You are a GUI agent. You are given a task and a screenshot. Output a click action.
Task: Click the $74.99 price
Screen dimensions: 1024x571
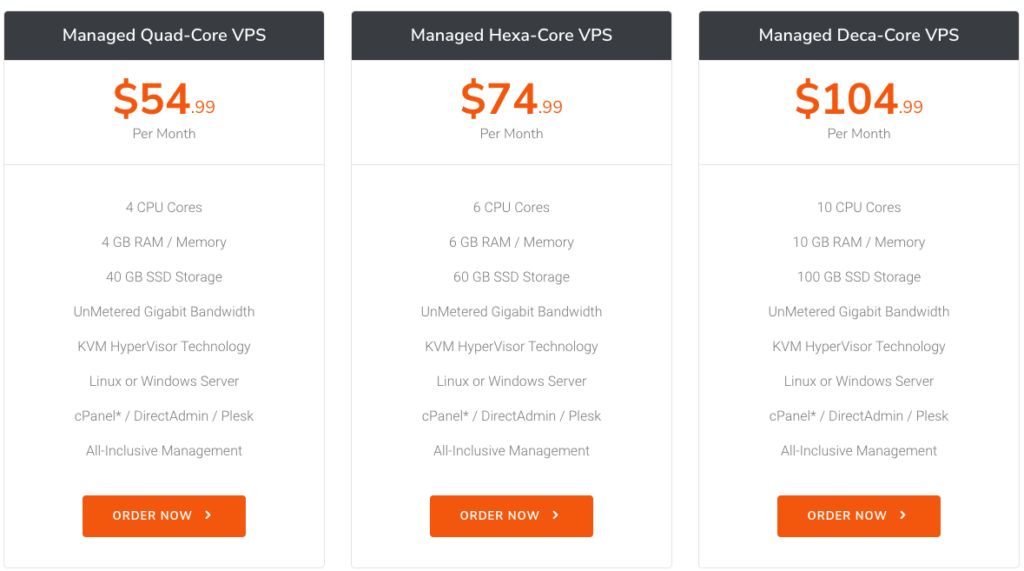[x=511, y=99]
